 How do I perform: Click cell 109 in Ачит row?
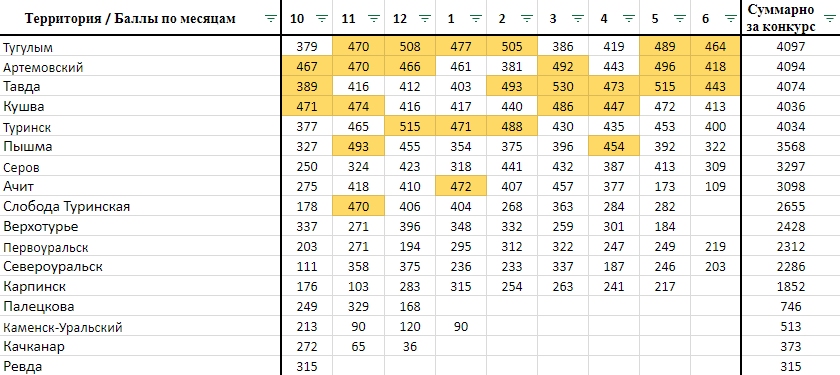pyautogui.click(x=715, y=187)
